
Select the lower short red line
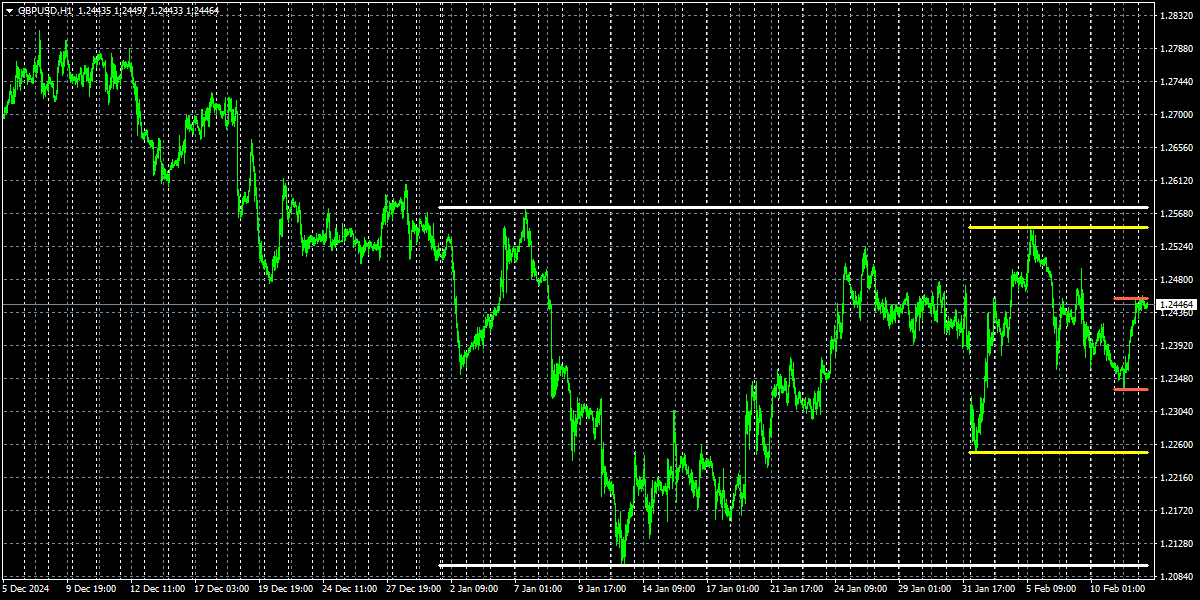pos(1131,389)
